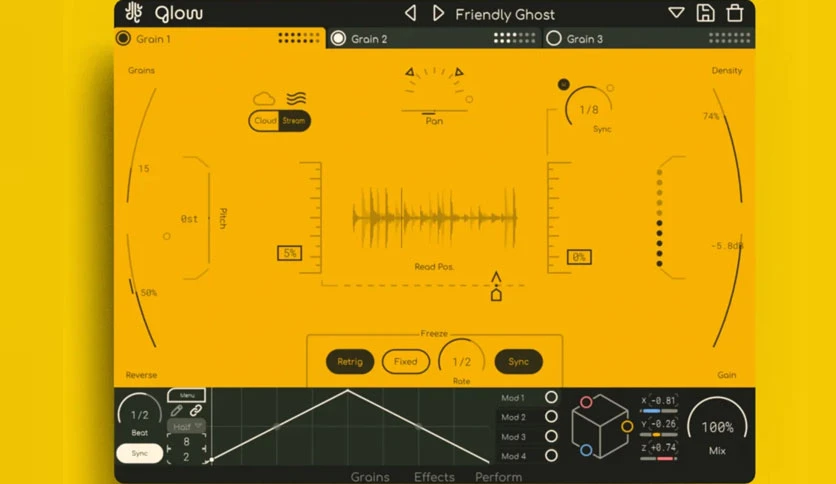Toggle the Freeze Sync button
Screen dimensions: 836x484
click(518, 361)
